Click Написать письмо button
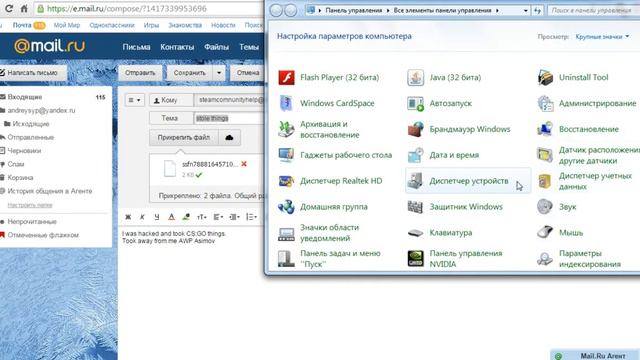The width and height of the screenshot is (640, 360). [x=32, y=73]
